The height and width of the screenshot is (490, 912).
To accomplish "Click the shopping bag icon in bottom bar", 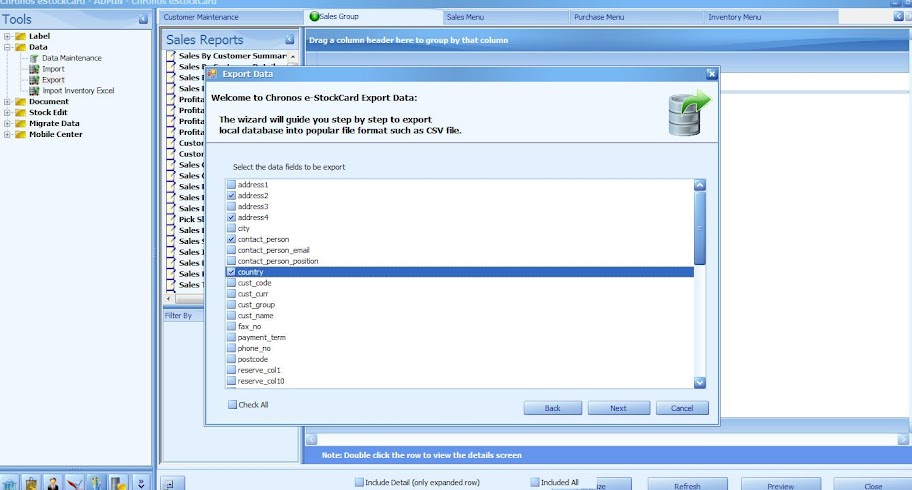I will point(31,484).
